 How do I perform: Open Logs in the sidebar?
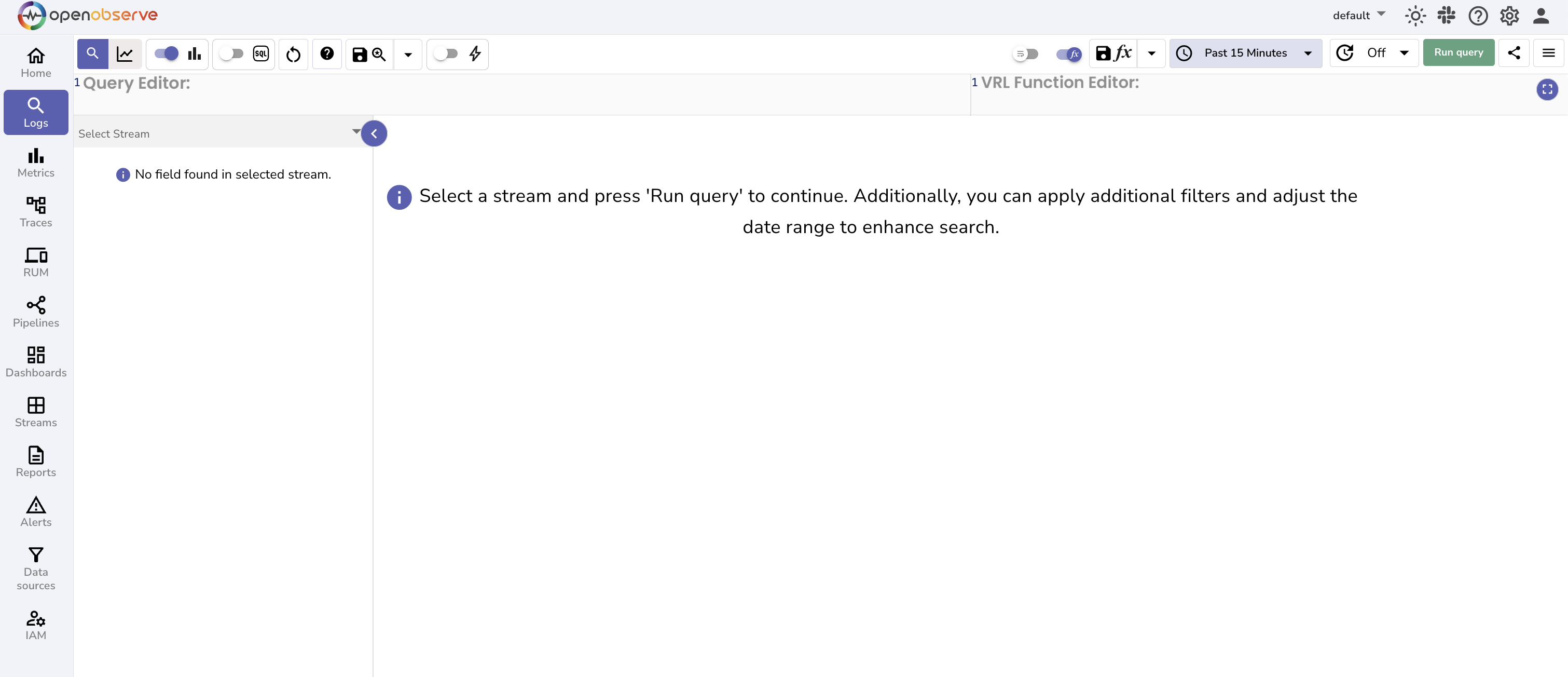[x=36, y=113]
